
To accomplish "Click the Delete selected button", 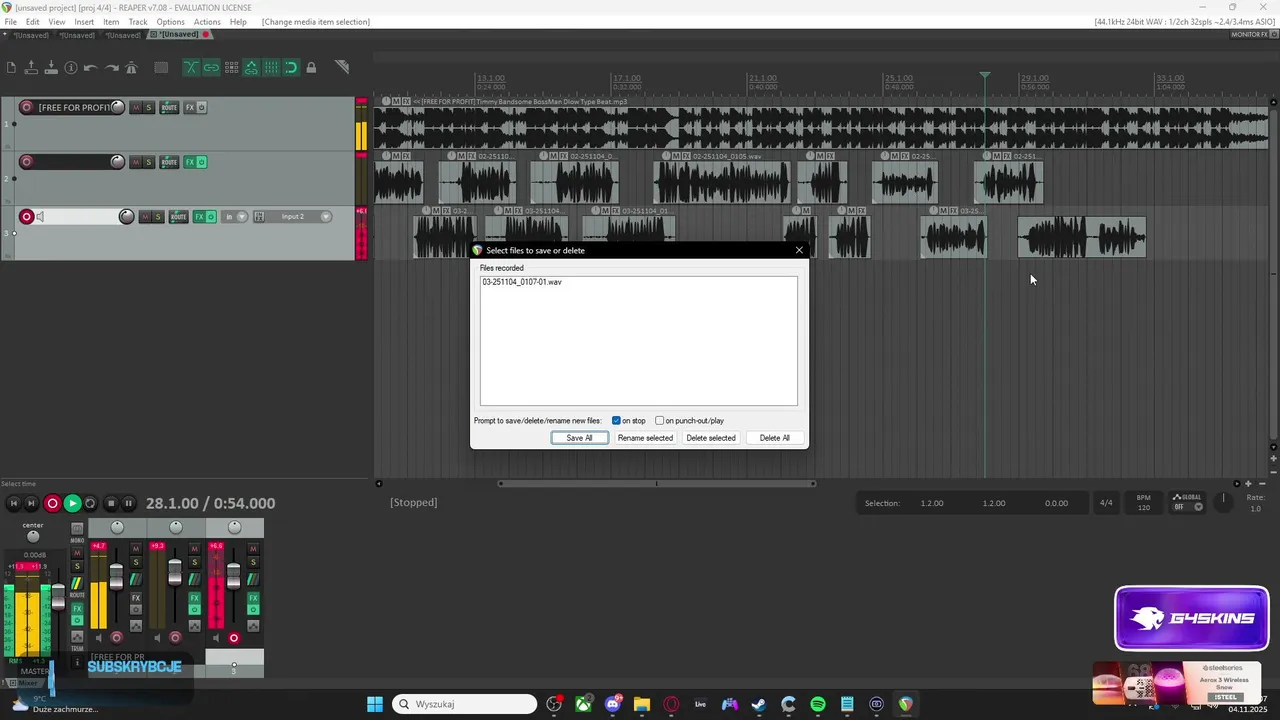I will (711, 438).
